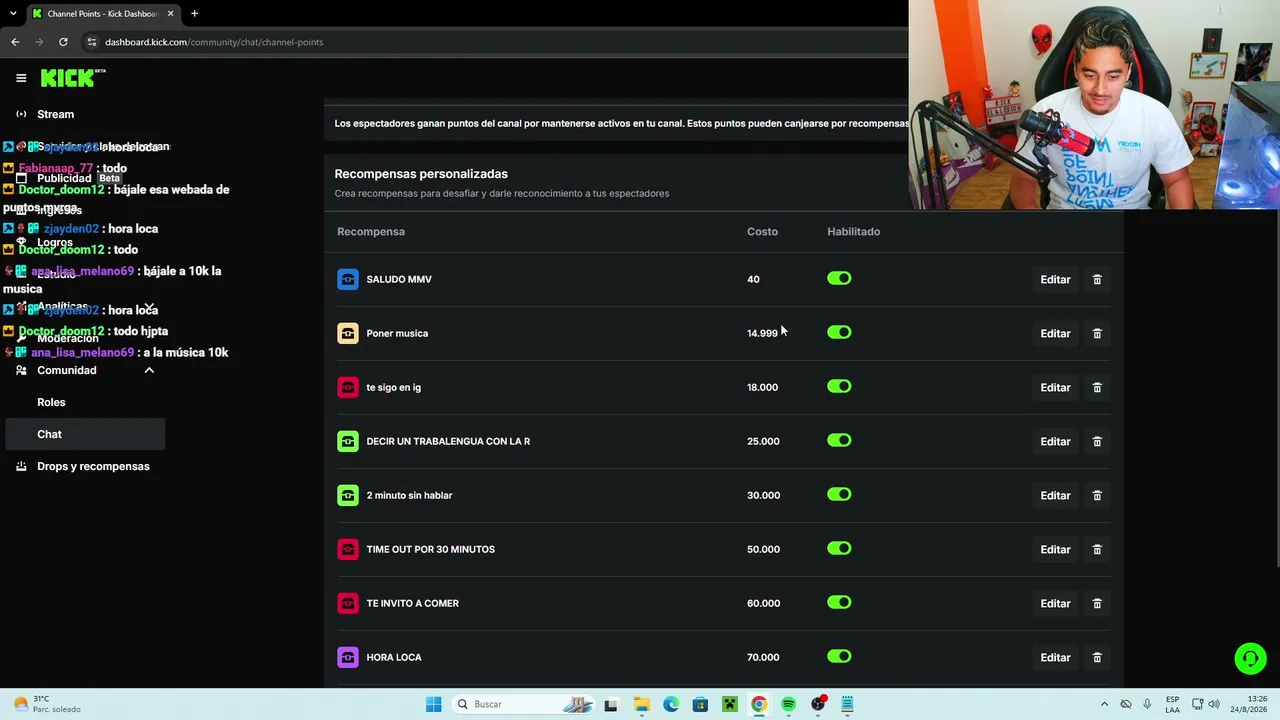Delete the HORA LOCA reward with trash icon

click(x=1097, y=657)
